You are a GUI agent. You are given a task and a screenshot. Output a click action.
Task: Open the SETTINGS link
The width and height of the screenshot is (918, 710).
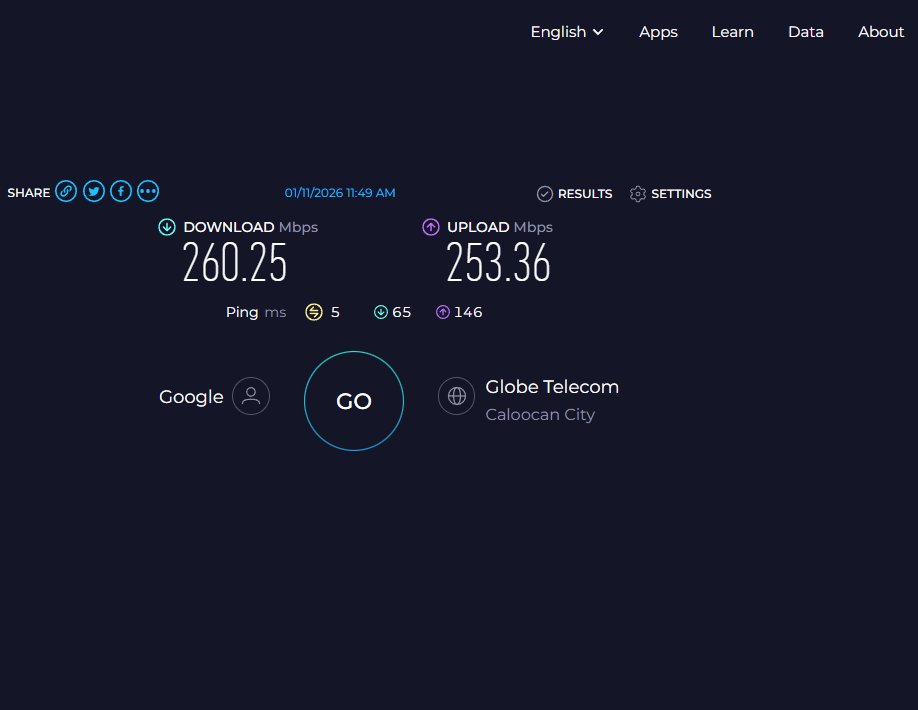(x=681, y=194)
